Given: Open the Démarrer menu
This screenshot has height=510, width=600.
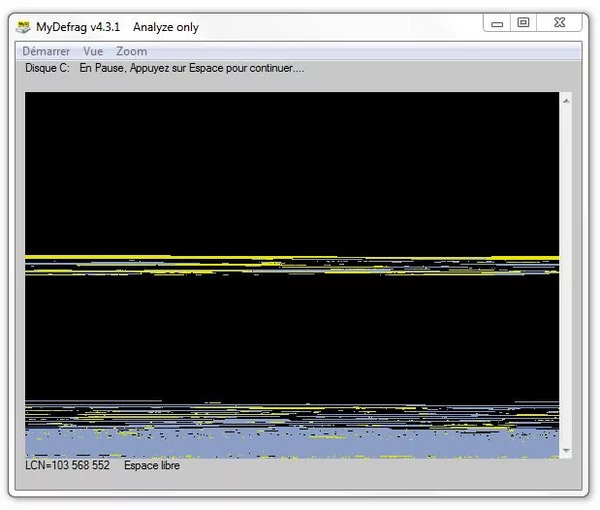Looking at the screenshot, I should click(x=46, y=51).
